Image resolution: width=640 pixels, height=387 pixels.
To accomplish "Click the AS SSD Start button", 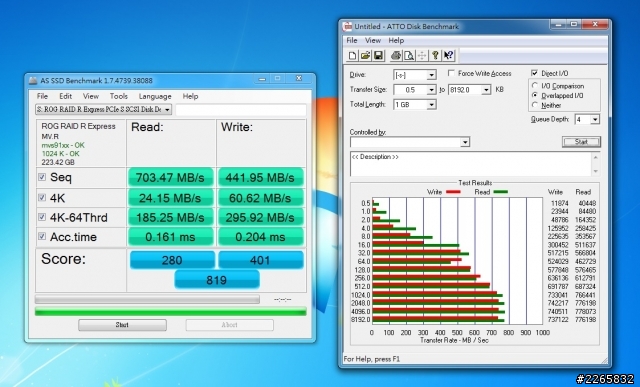I will [122, 325].
